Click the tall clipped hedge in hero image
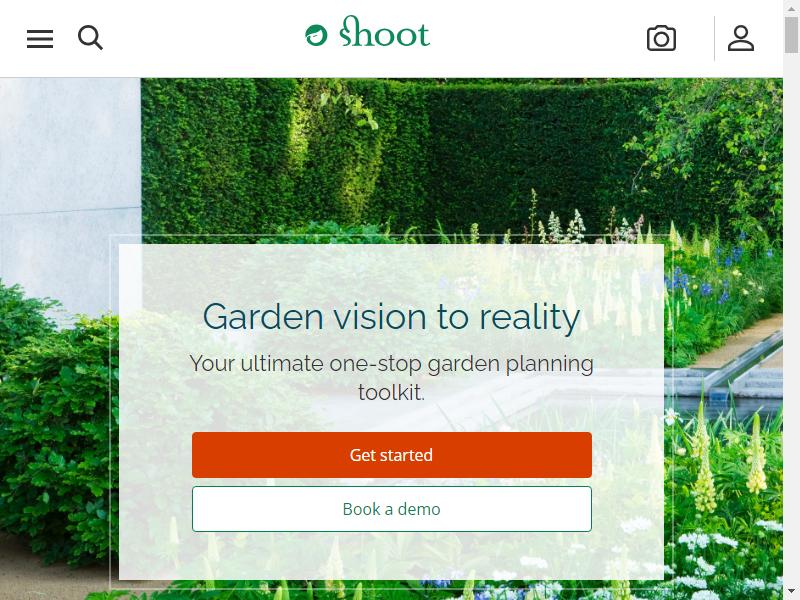Image resolution: width=800 pixels, height=600 pixels. [x=398, y=153]
